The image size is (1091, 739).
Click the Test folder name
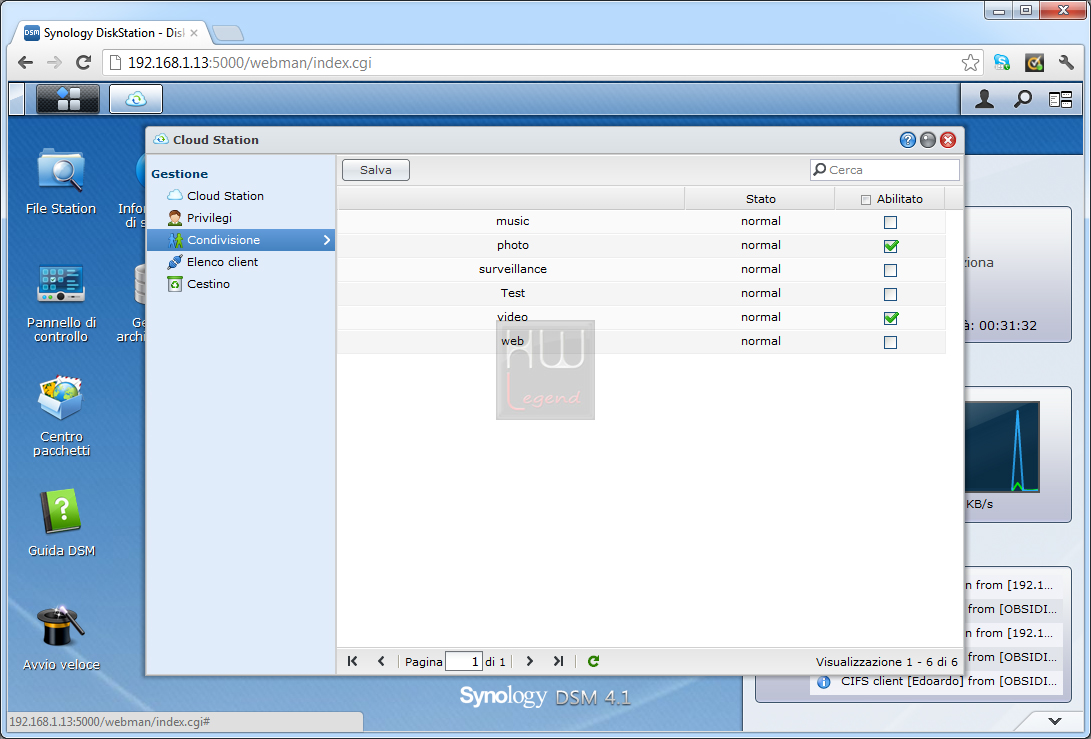click(513, 293)
